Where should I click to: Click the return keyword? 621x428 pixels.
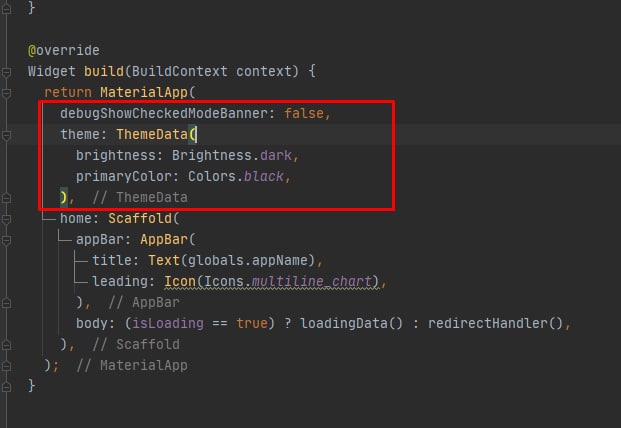[x=68, y=93]
